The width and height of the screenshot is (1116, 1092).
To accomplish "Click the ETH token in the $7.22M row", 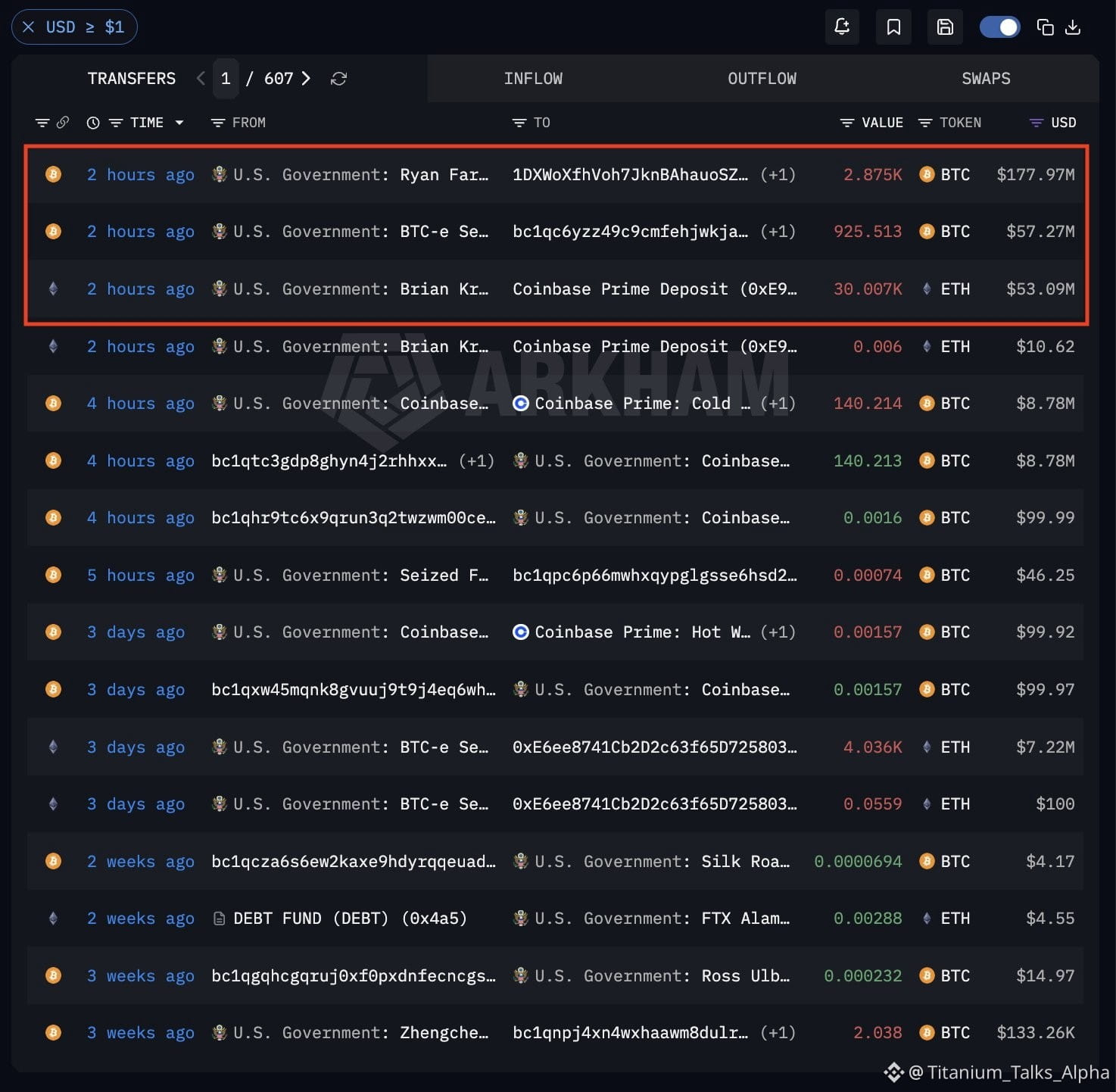I will coord(946,747).
